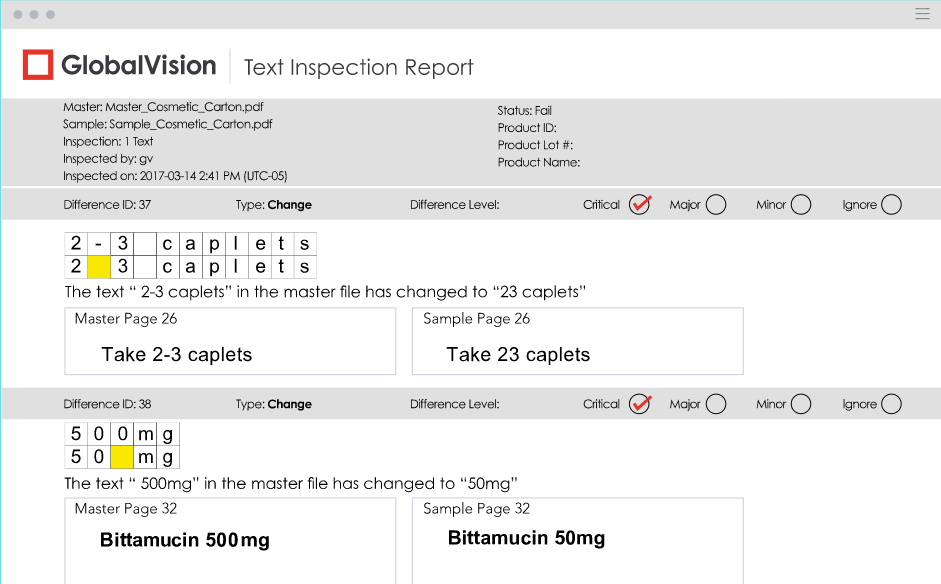
Task: Select Minor level for Difference ID 37
Action: pyautogui.click(x=801, y=205)
